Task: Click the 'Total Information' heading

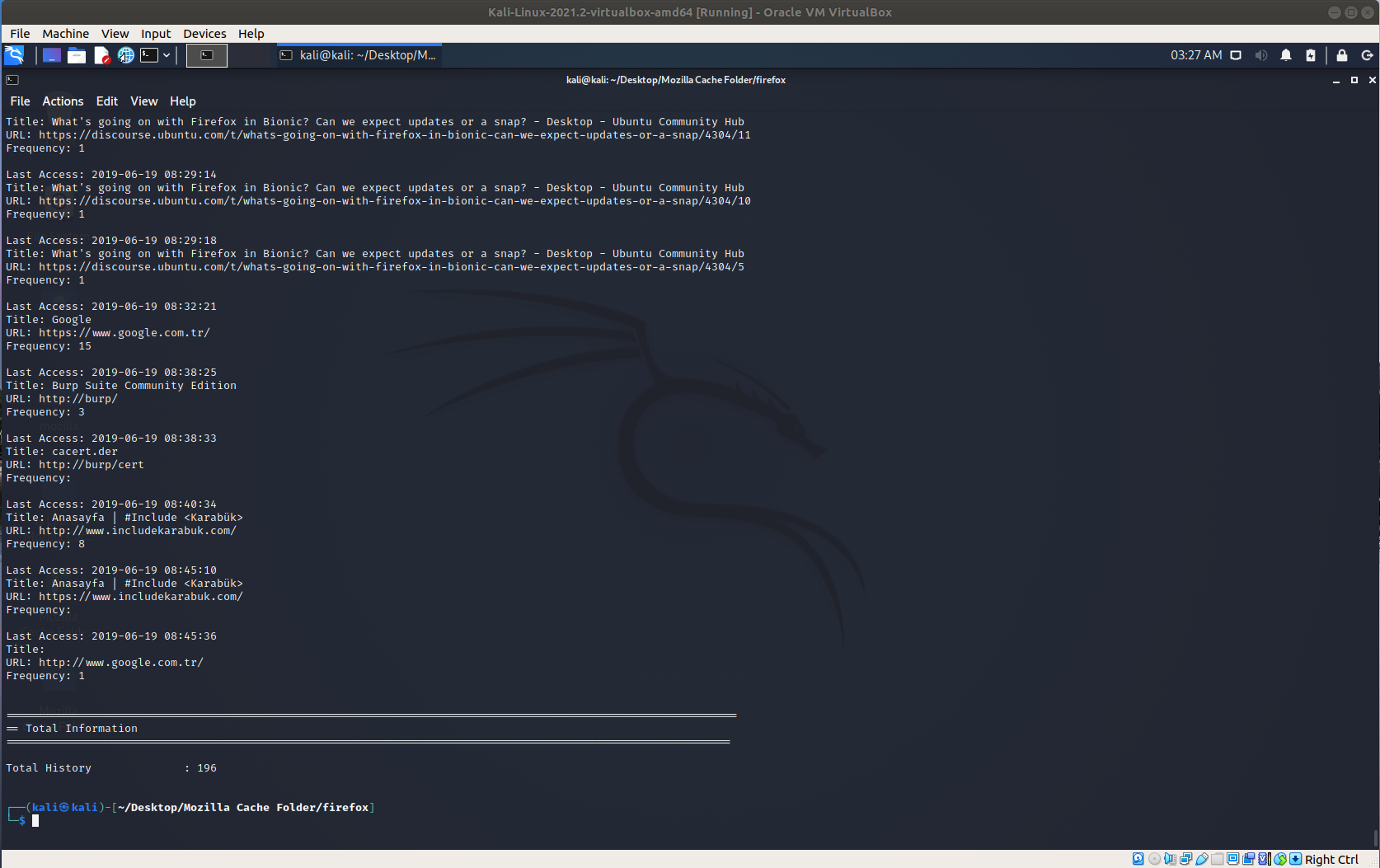Action: (82, 729)
